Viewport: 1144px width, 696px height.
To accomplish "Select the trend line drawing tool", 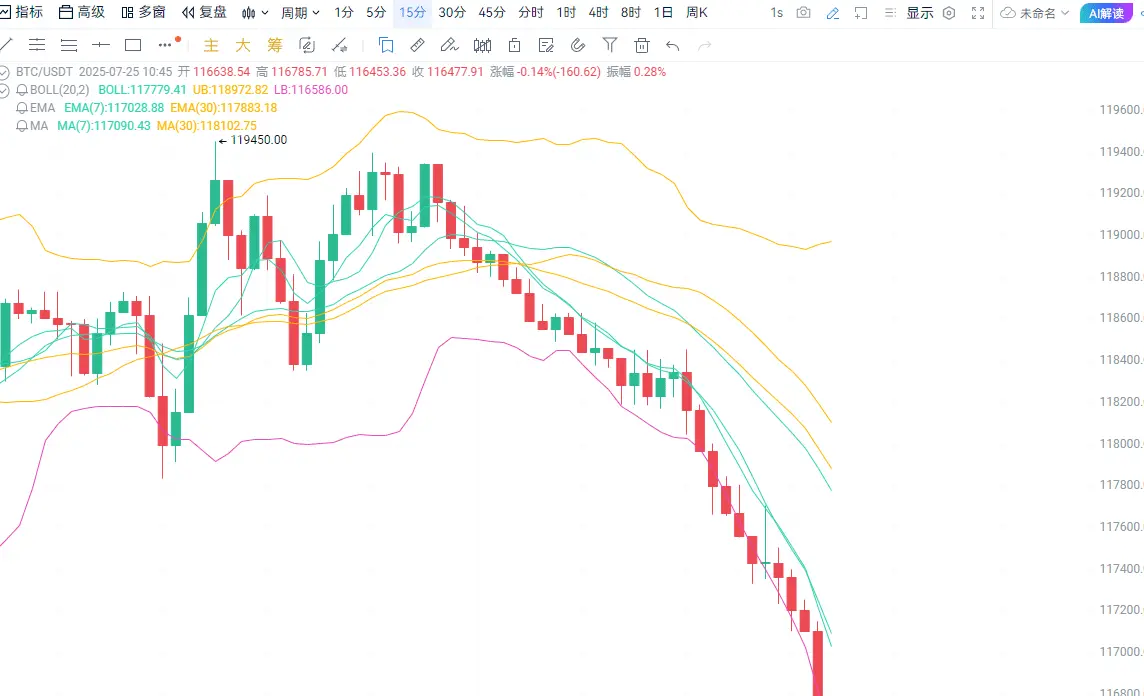I will pos(6,45).
